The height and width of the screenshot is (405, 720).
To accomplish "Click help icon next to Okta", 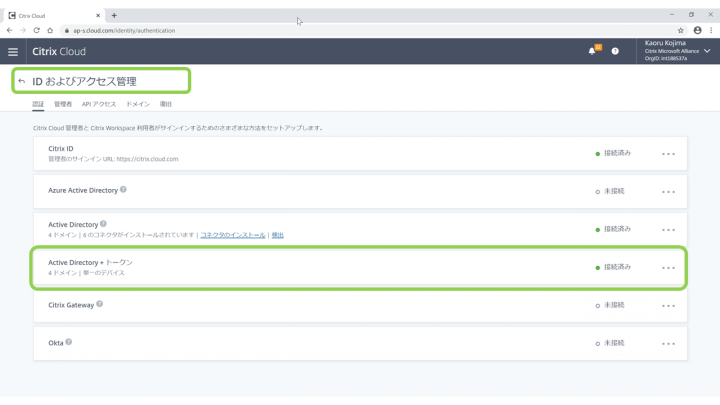I will pyautogui.click(x=69, y=342).
